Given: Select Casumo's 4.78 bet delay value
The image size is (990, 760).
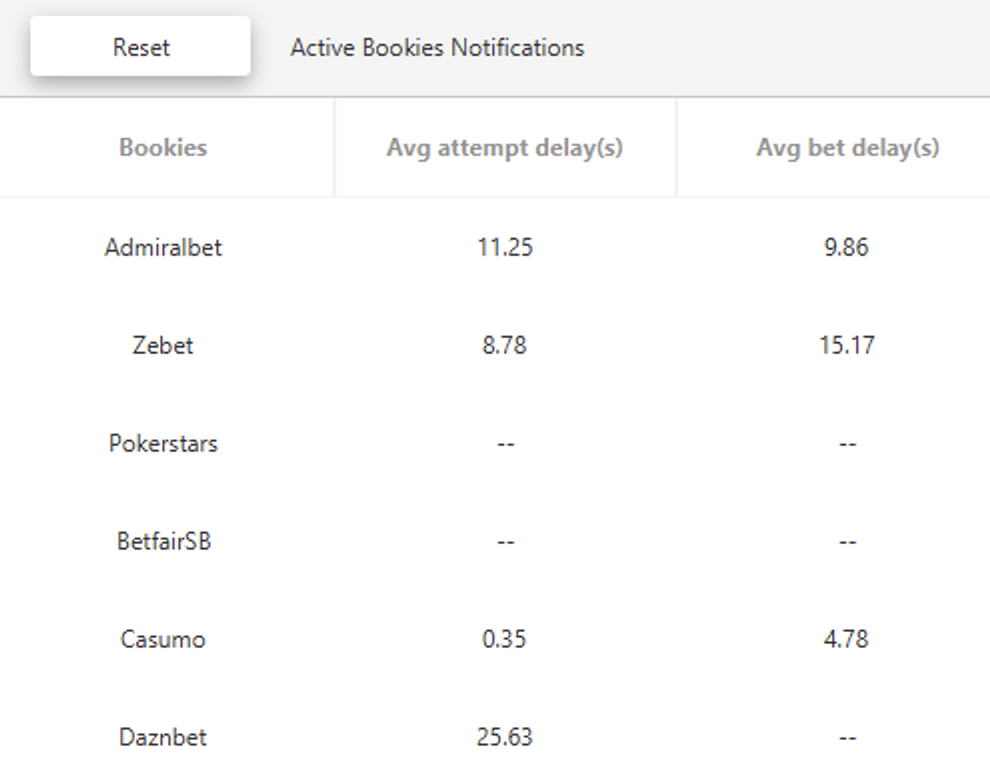Looking at the screenshot, I should (846, 639).
